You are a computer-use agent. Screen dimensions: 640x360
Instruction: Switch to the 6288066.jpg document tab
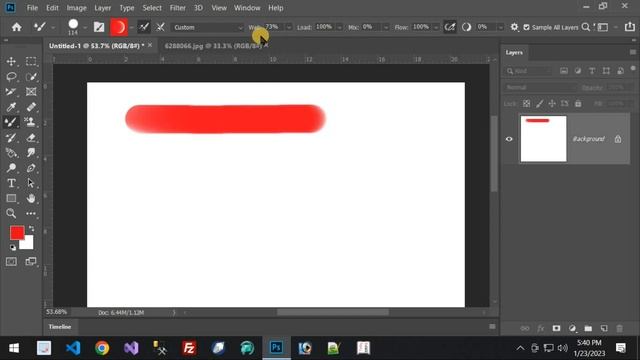click(x=213, y=46)
